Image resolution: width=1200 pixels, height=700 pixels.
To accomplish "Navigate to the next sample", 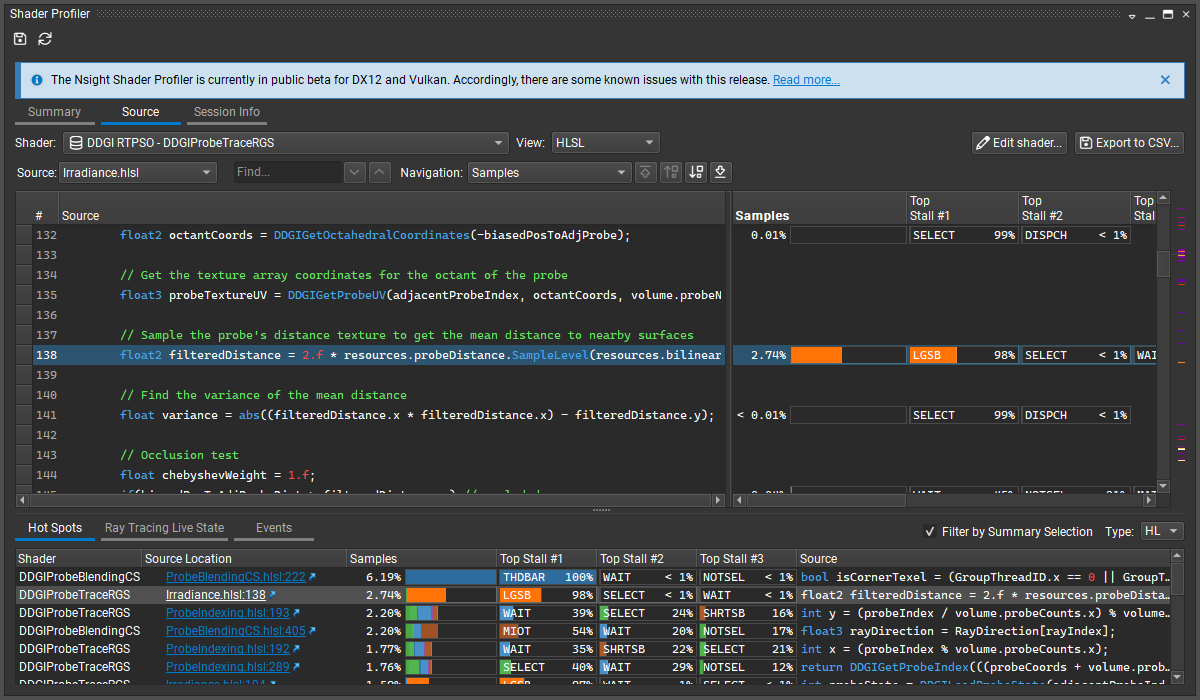I will 696,172.
